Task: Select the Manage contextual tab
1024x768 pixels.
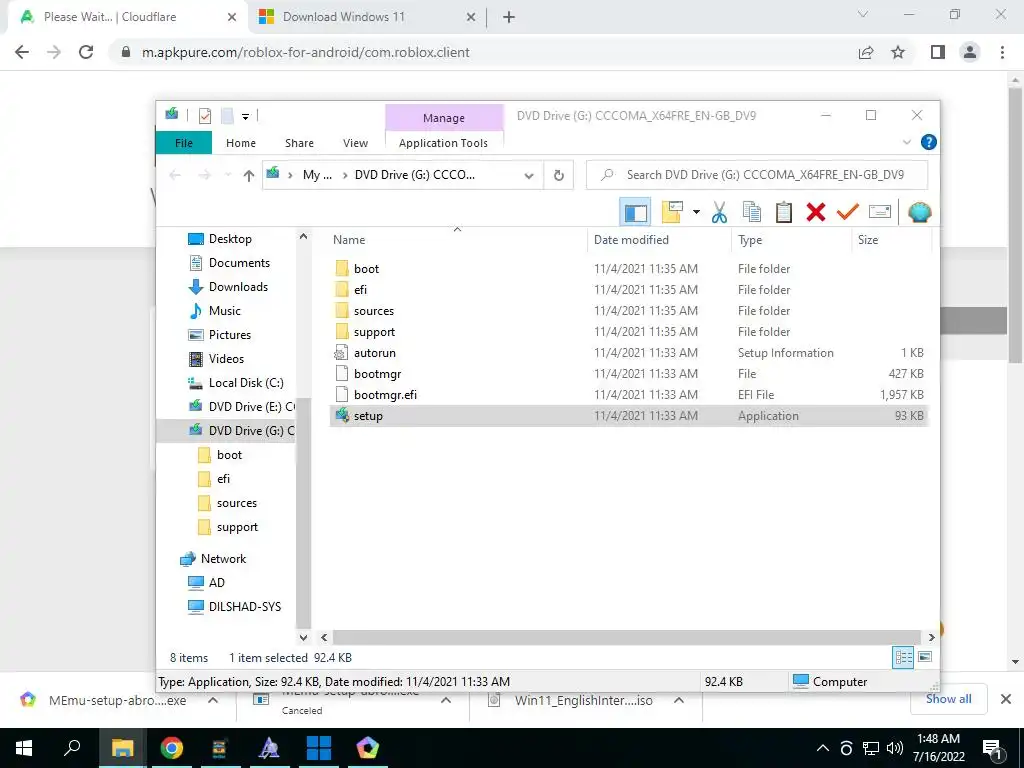Action: click(x=444, y=118)
